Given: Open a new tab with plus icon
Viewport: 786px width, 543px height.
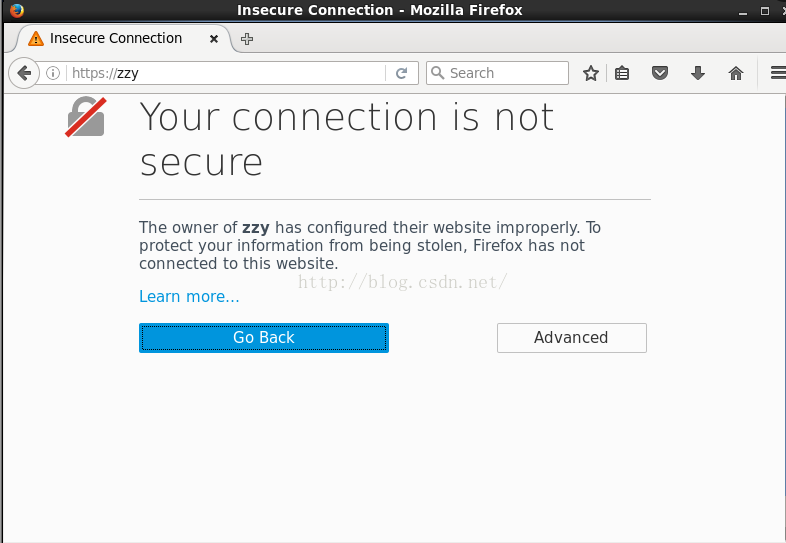Looking at the screenshot, I should pyautogui.click(x=247, y=39).
